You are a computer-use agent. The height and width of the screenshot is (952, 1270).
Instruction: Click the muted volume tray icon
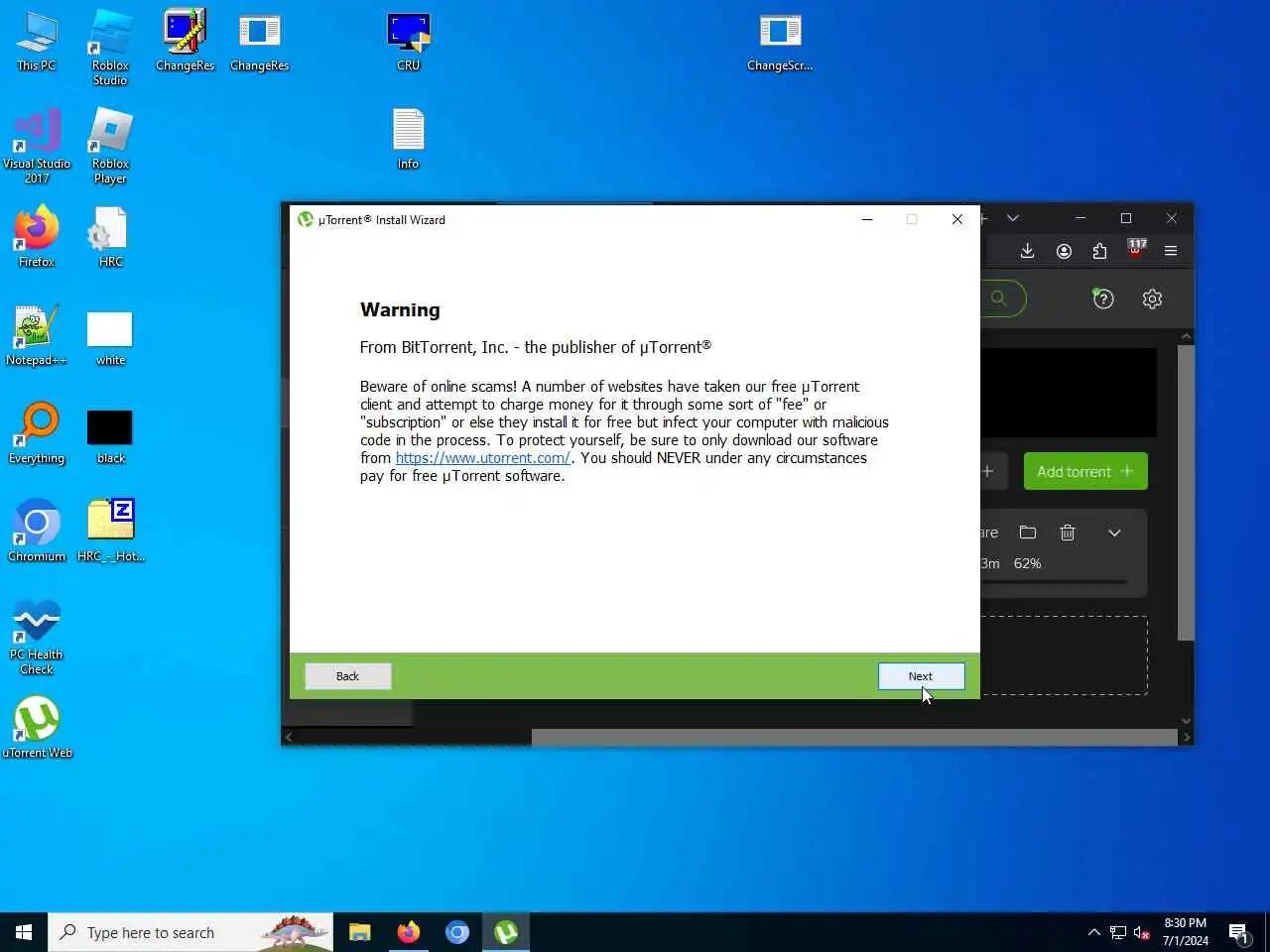tap(1142, 932)
